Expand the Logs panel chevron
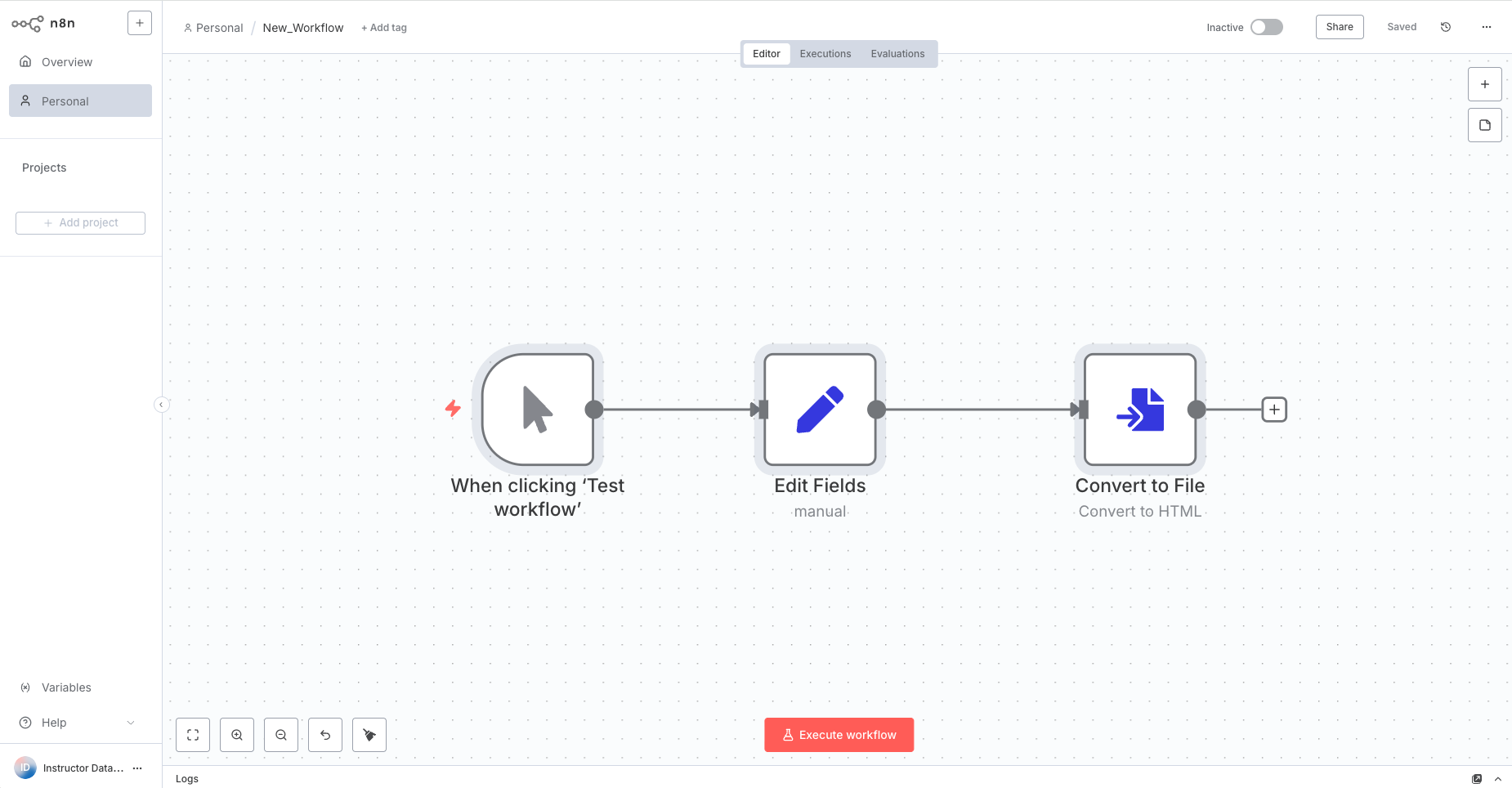Image resolution: width=1512 pixels, height=788 pixels. [x=1498, y=779]
